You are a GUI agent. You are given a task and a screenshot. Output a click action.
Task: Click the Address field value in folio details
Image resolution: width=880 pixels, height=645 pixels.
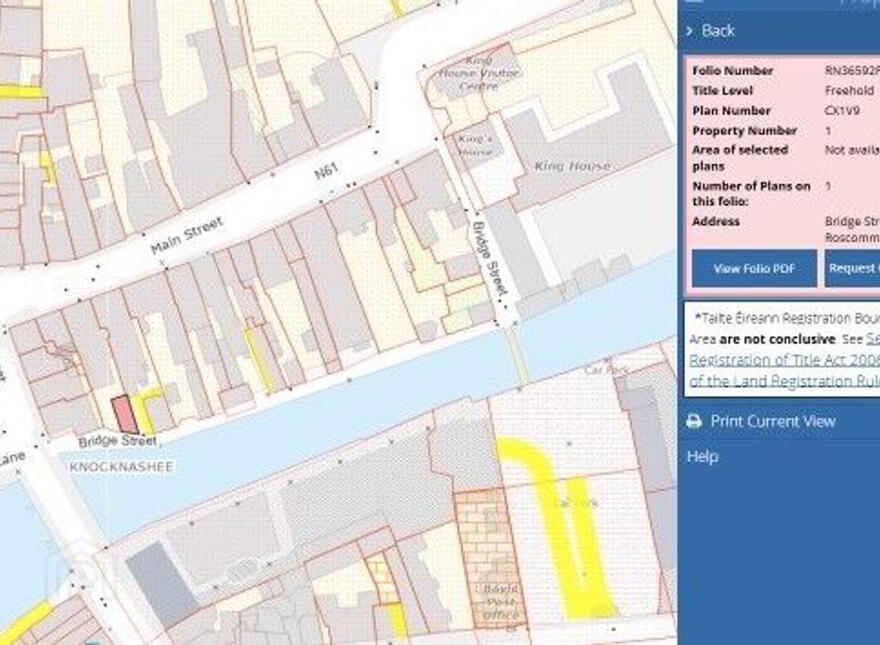click(852, 230)
